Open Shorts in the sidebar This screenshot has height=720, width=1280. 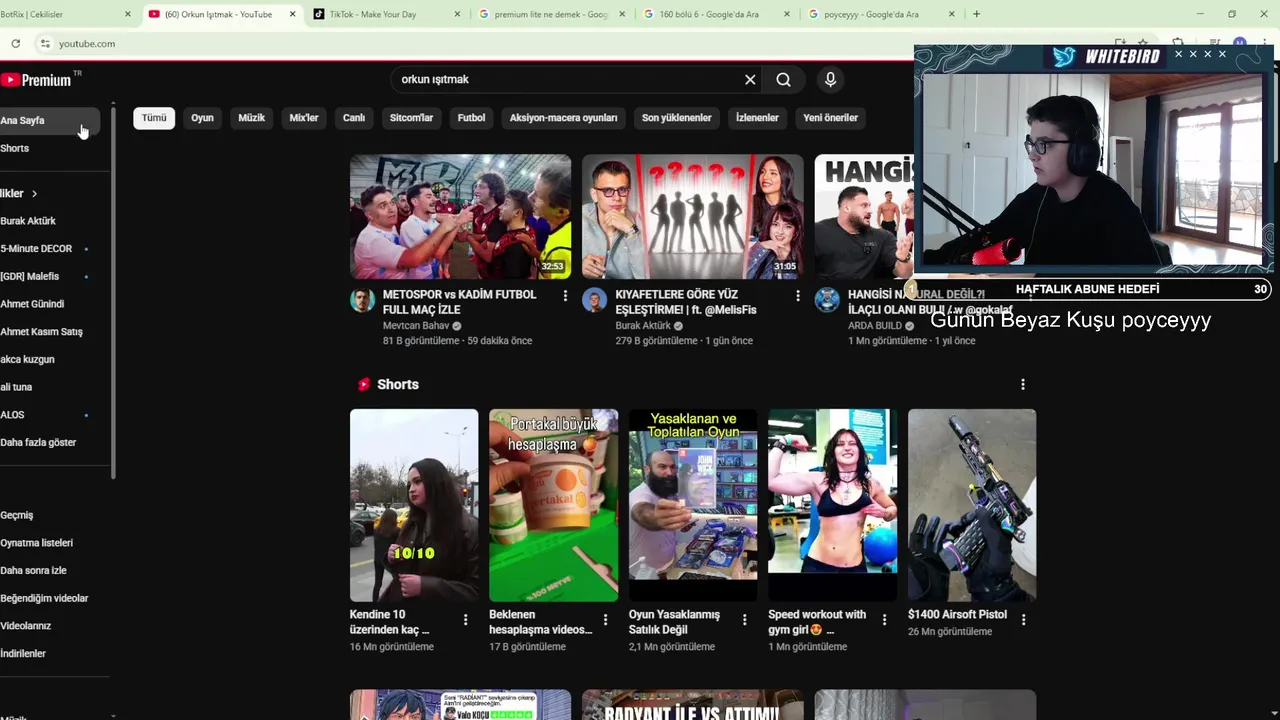coord(50,148)
